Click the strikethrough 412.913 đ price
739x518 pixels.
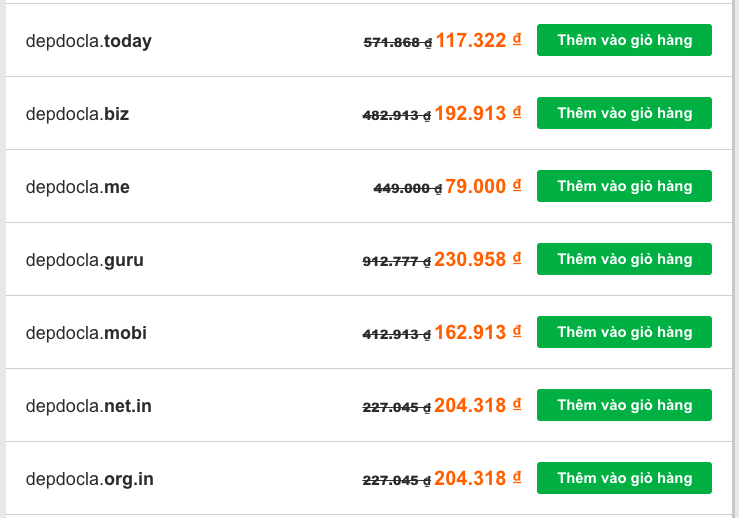[397, 335]
